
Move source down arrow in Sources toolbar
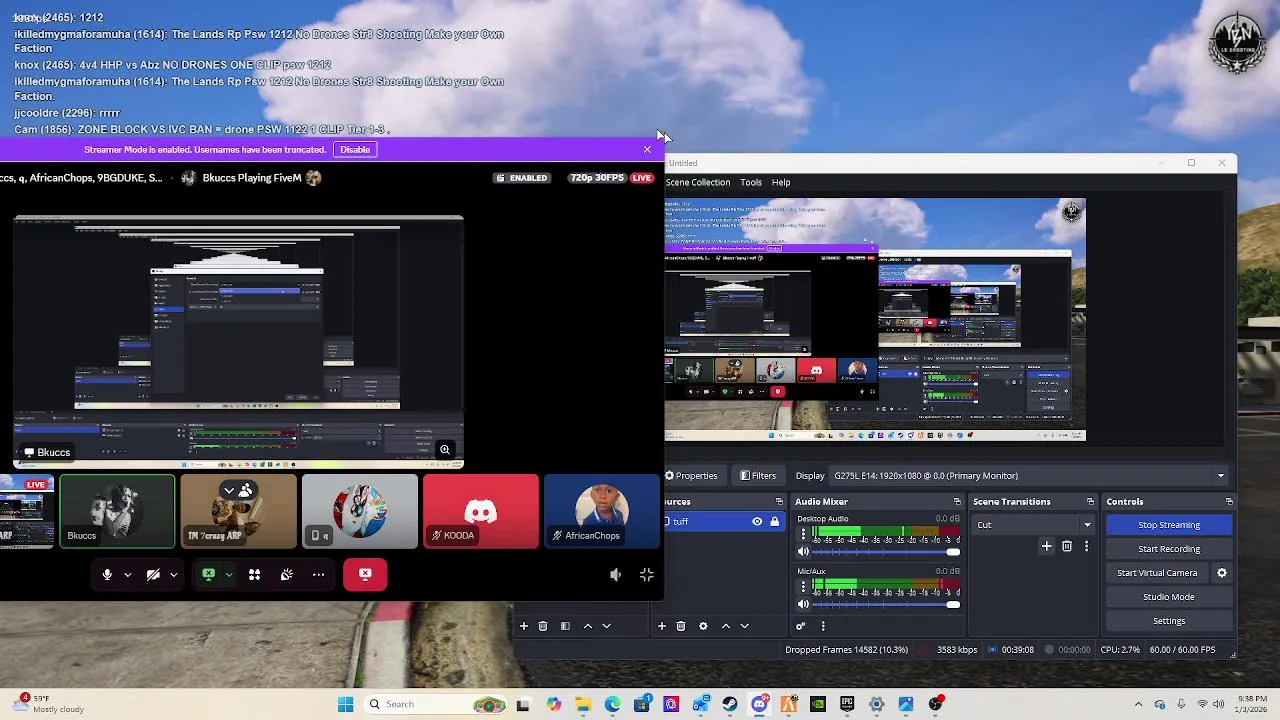(x=744, y=626)
